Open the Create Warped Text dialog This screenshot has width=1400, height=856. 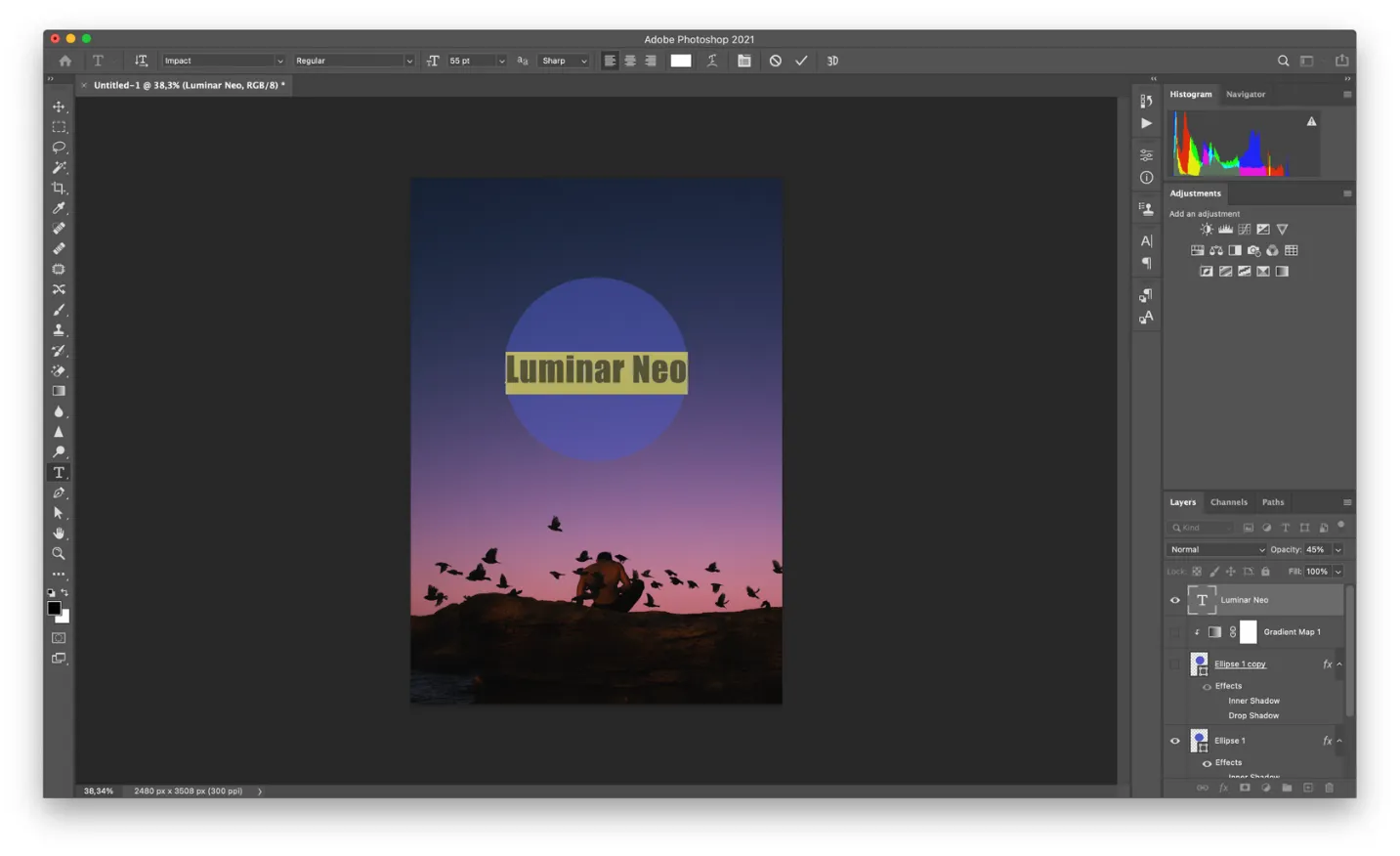712,61
